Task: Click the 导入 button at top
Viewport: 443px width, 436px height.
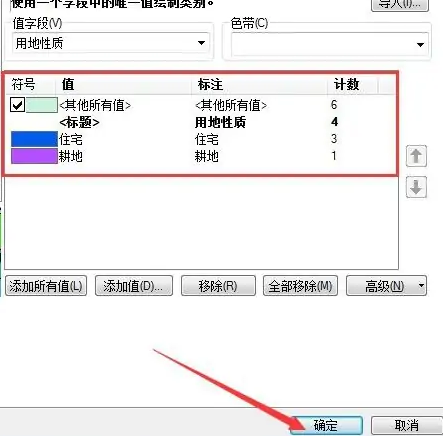Action: tap(400, 5)
